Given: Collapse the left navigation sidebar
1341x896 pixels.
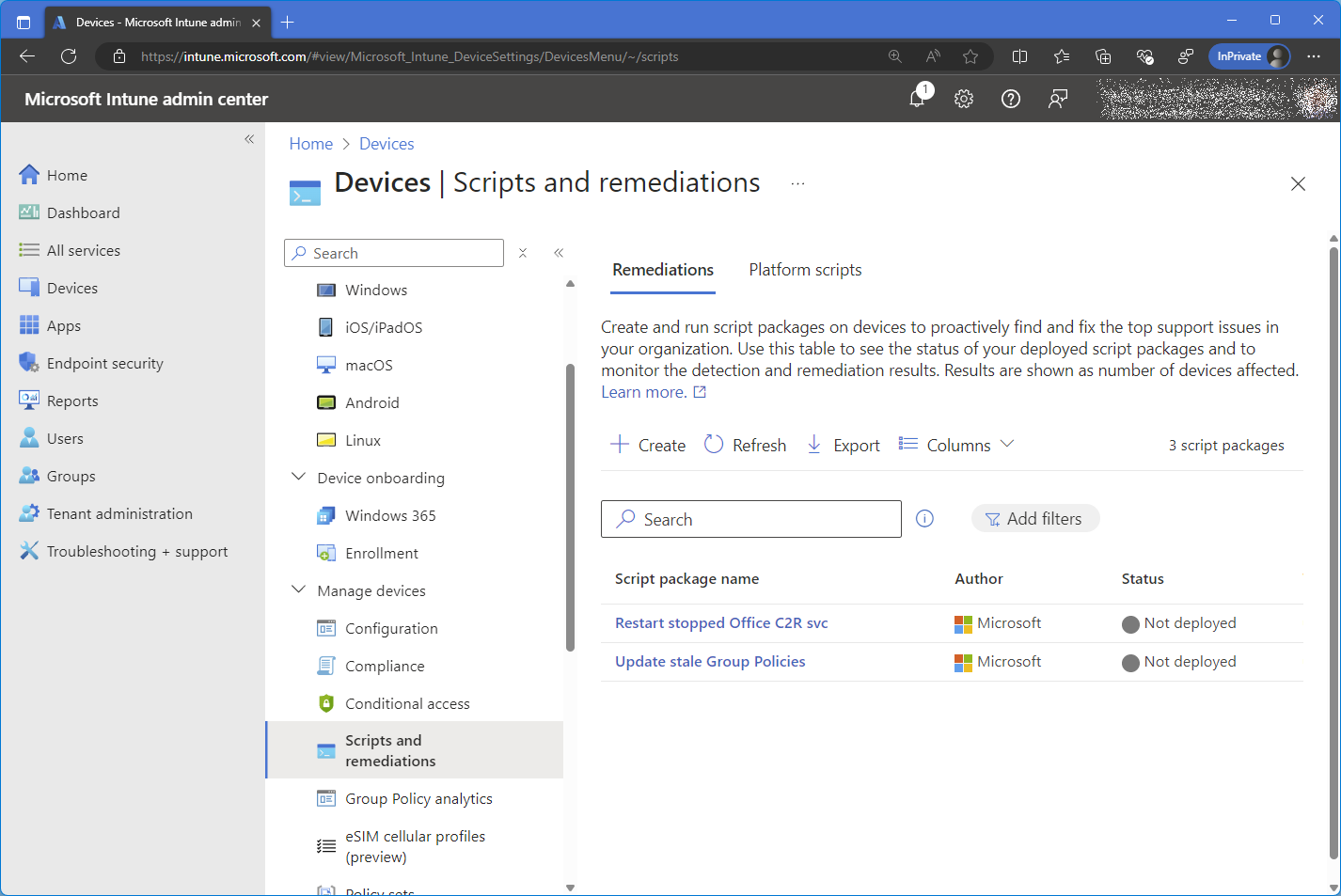Looking at the screenshot, I should [x=249, y=139].
